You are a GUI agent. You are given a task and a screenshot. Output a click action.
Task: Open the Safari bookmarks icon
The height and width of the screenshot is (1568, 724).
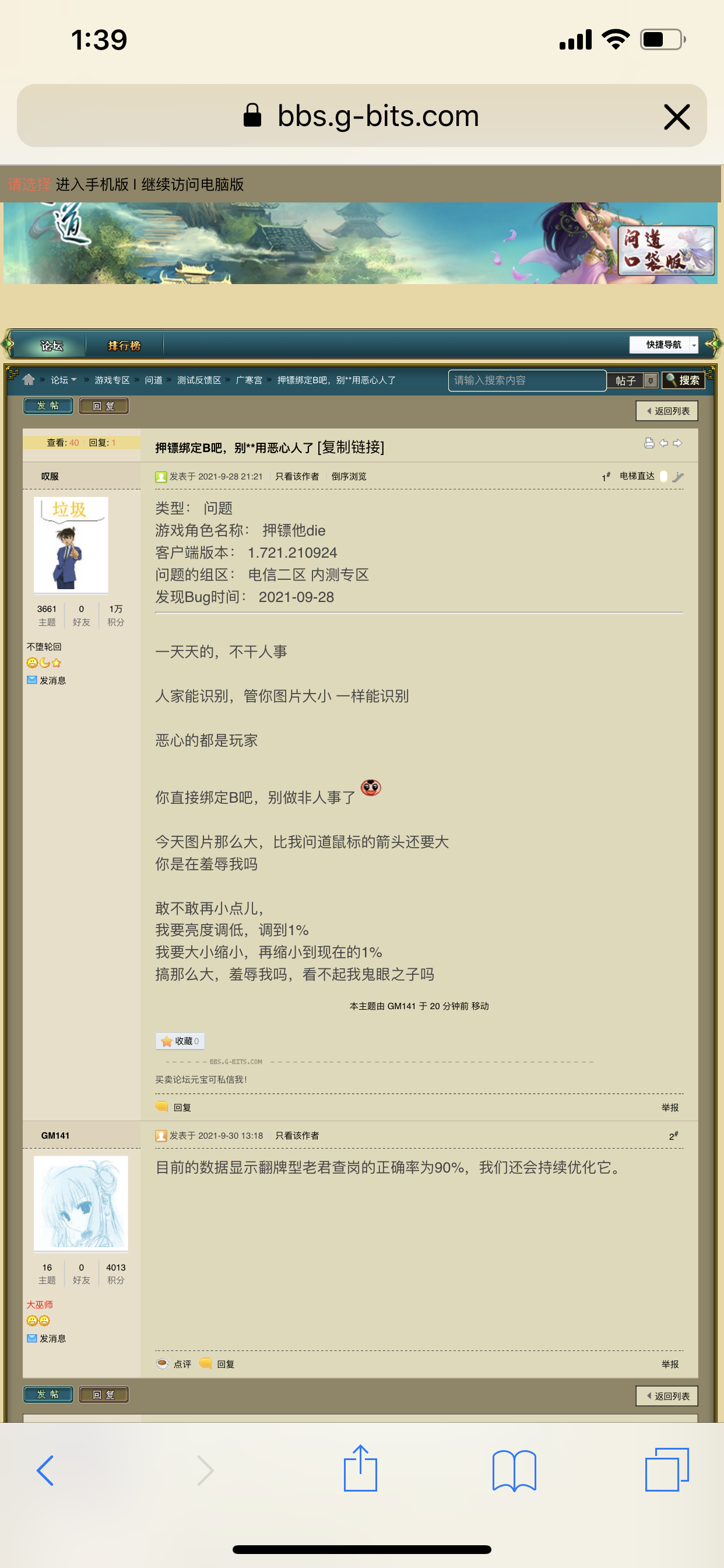[x=514, y=1470]
